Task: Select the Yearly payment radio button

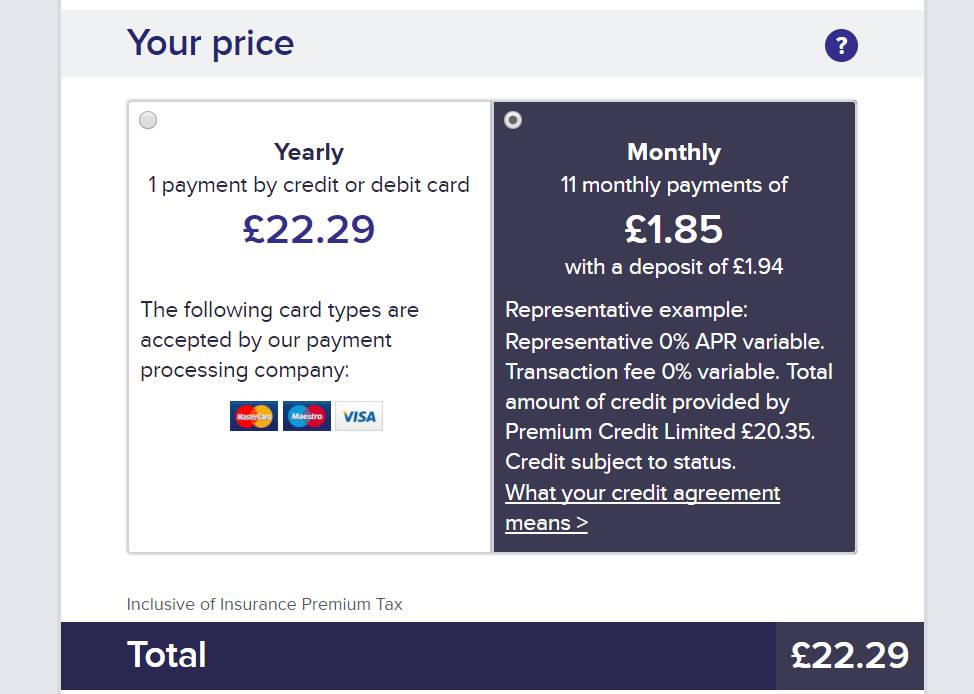Action: tap(148, 120)
